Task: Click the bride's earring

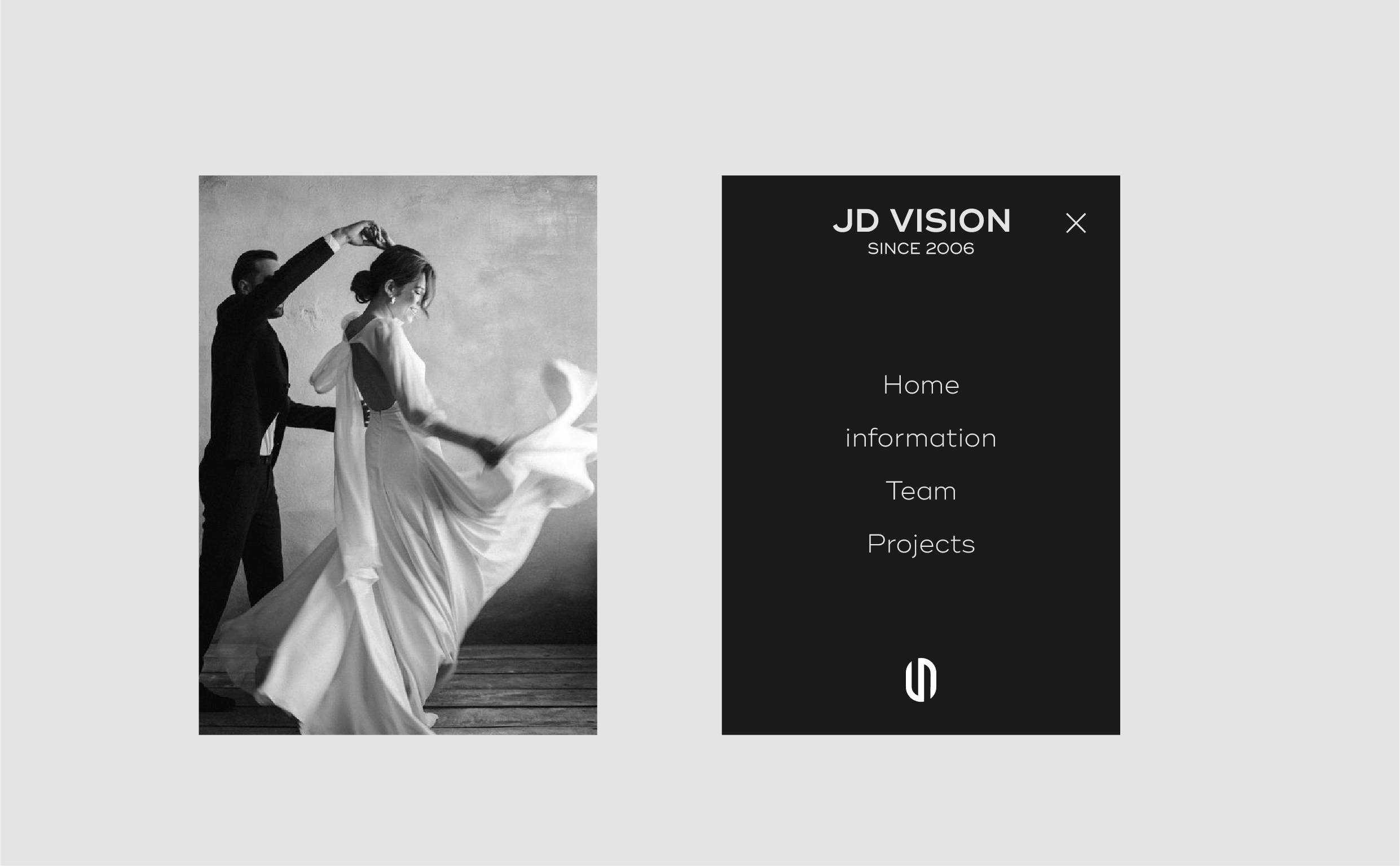Action: tap(394, 298)
